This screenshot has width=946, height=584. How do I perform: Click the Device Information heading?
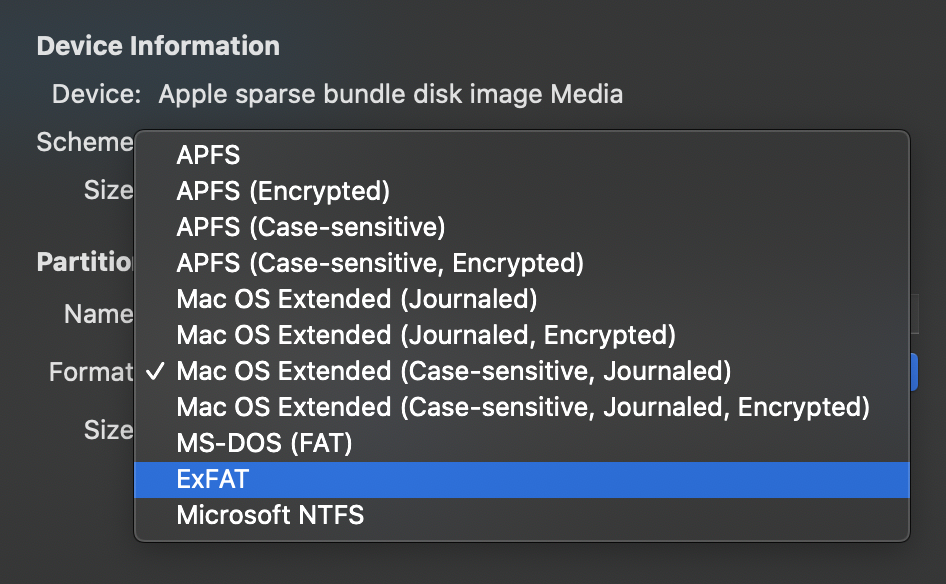(158, 46)
